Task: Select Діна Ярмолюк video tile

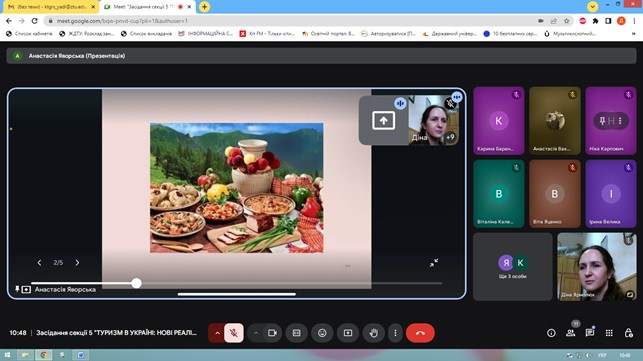Action: (597, 267)
